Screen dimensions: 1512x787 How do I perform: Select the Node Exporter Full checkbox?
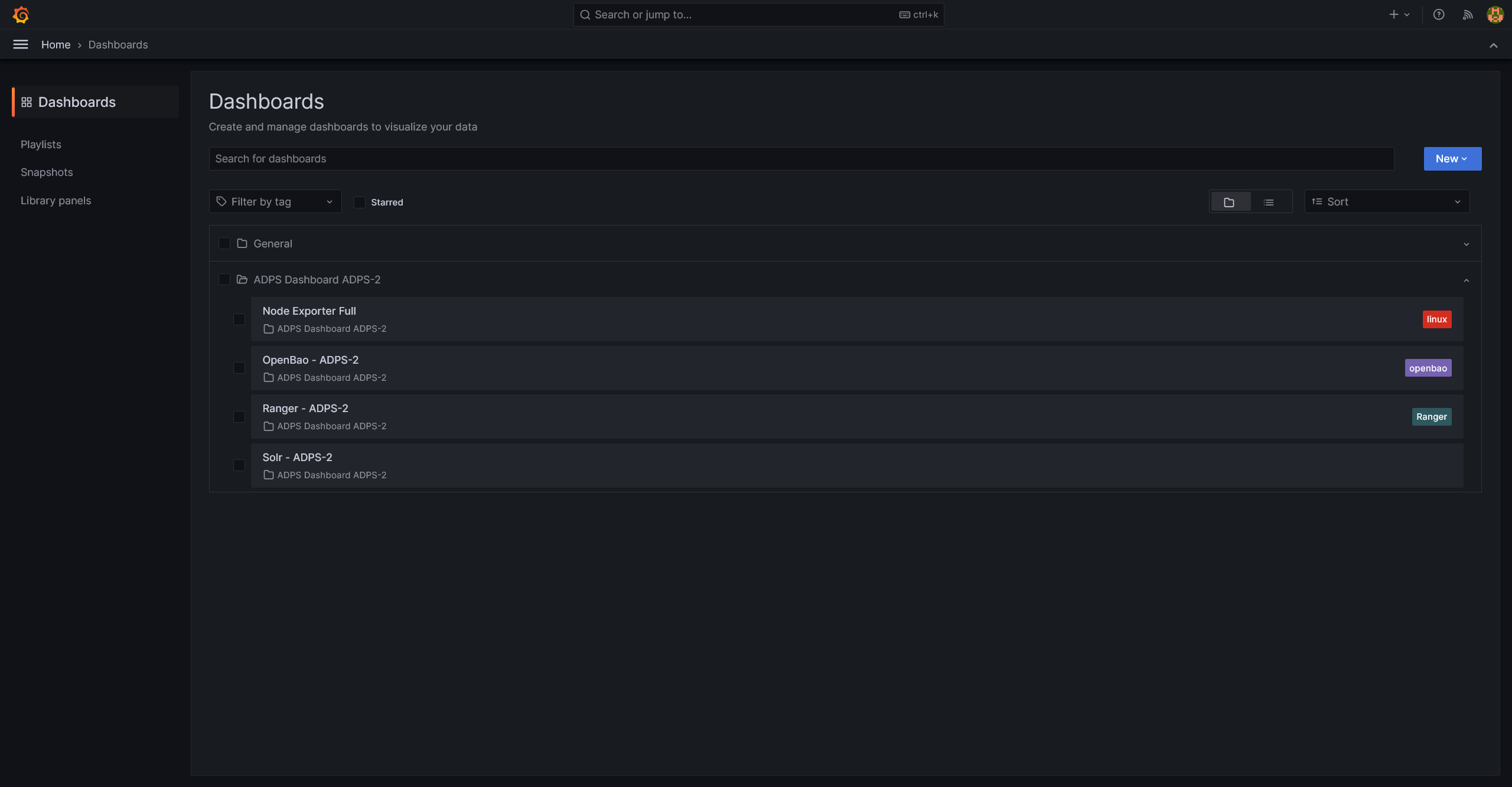pyautogui.click(x=239, y=319)
